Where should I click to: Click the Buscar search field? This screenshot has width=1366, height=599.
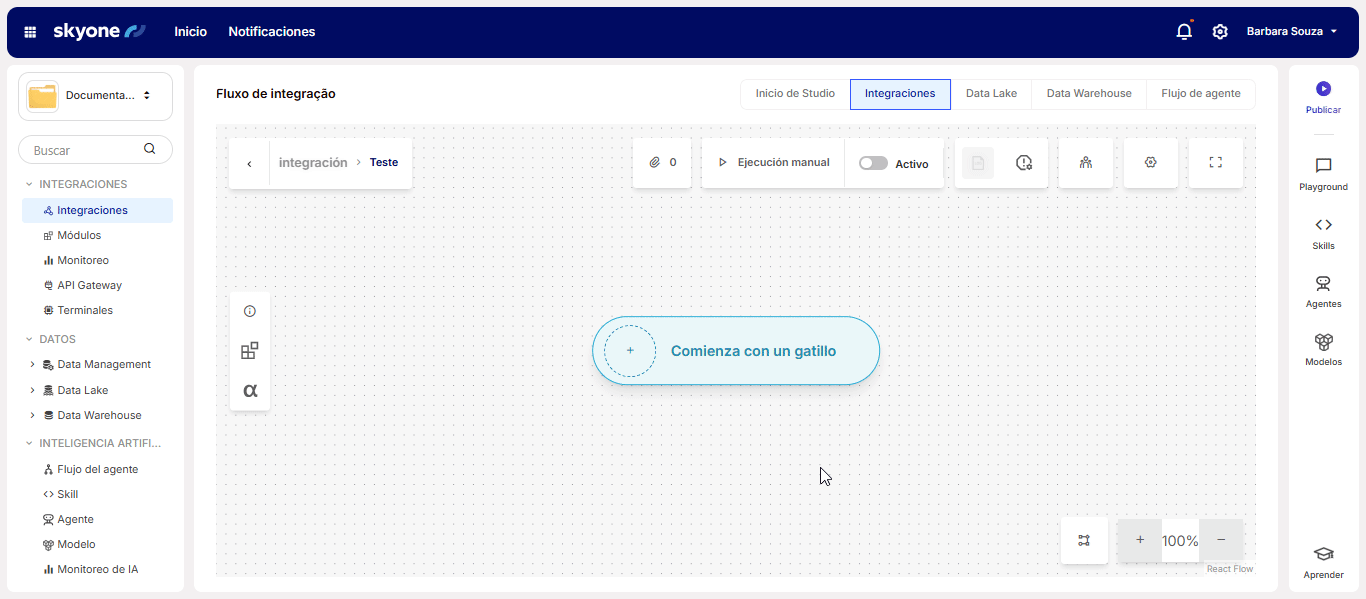click(x=85, y=150)
